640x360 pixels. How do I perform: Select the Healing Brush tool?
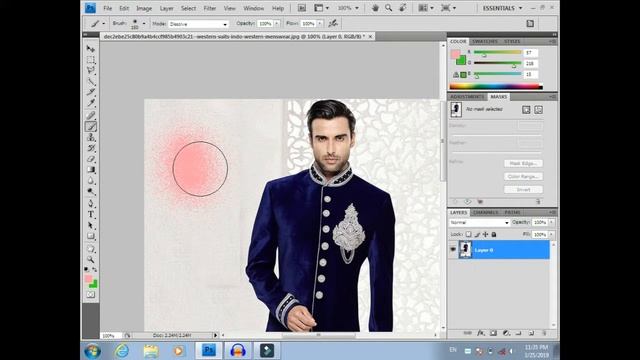[x=91, y=116]
